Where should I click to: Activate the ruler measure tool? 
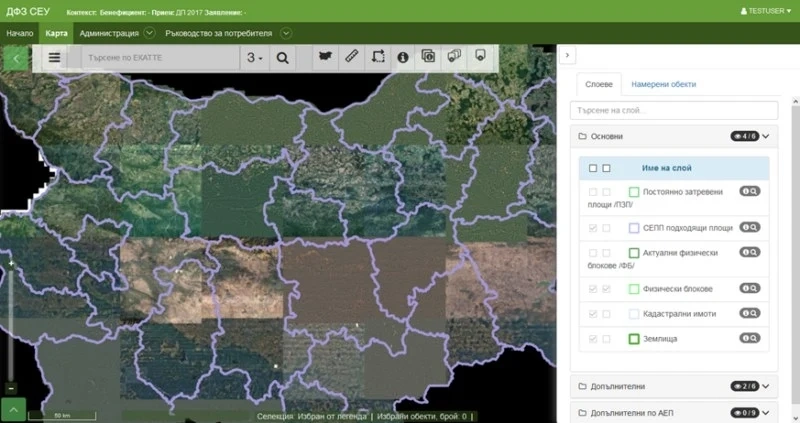tap(352, 56)
